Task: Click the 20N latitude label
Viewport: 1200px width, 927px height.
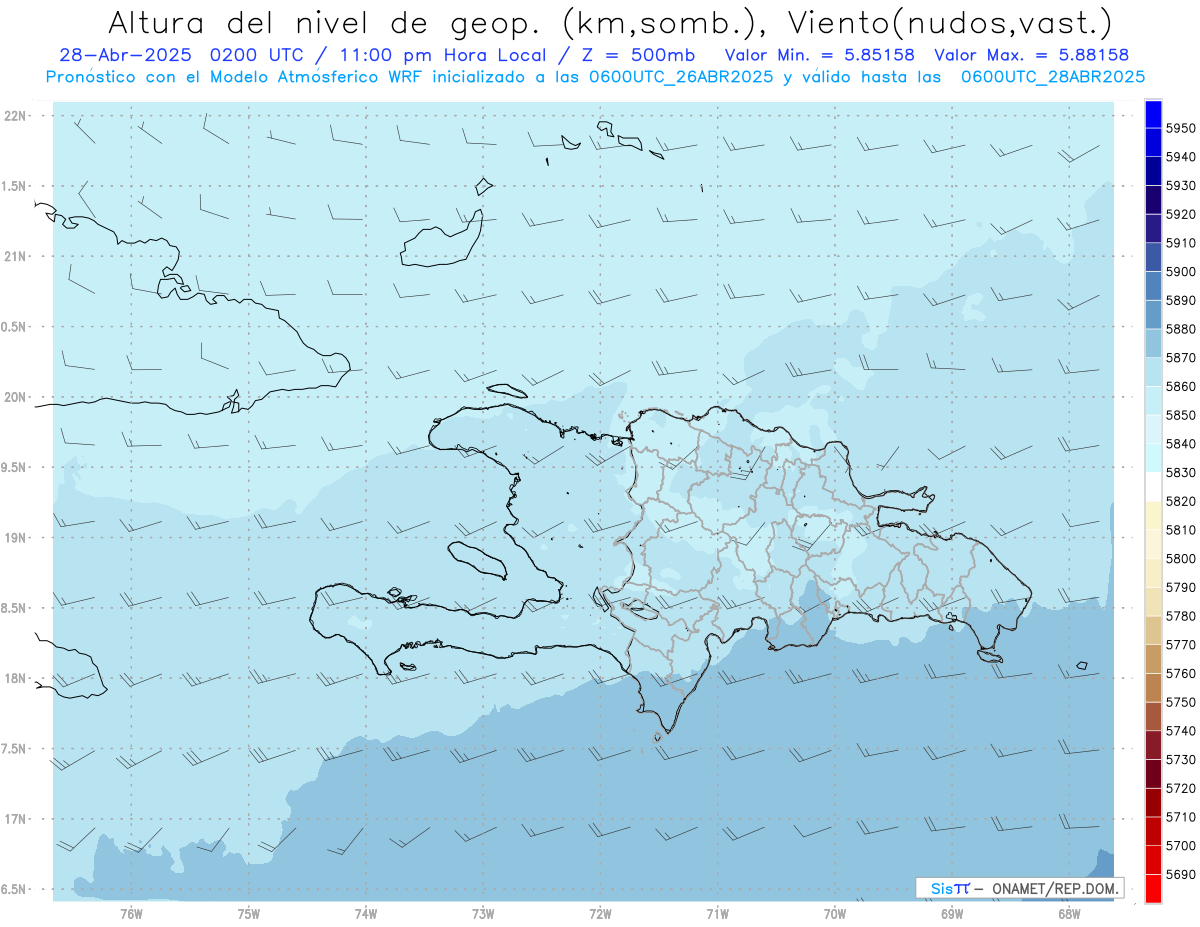Action: pyautogui.click(x=15, y=397)
